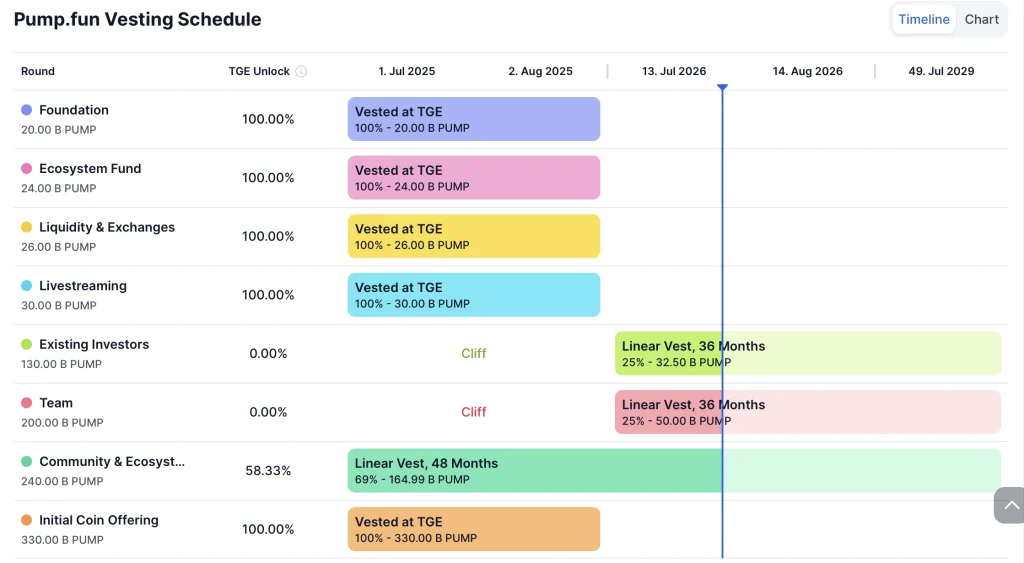Click the TGE Unlock info icon
The width and height of the screenshot is (1024, 563).
pos(301,71)
